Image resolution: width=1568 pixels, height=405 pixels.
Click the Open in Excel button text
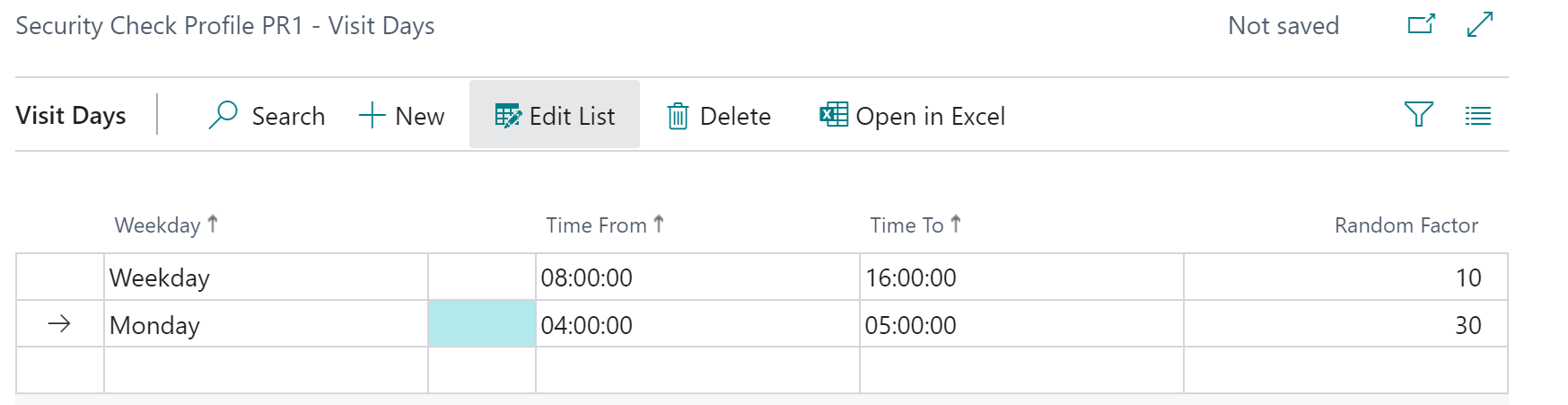[x=930, y=116]
